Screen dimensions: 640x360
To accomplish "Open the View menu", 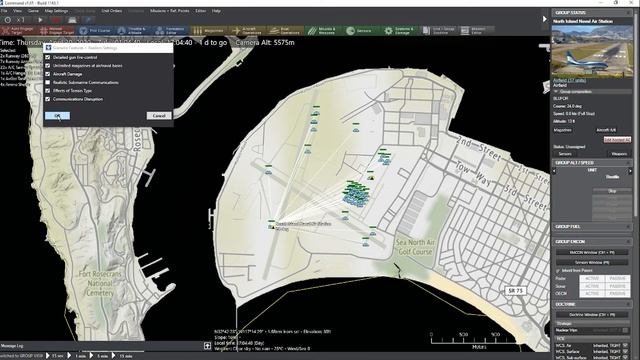I will point(17,11).
